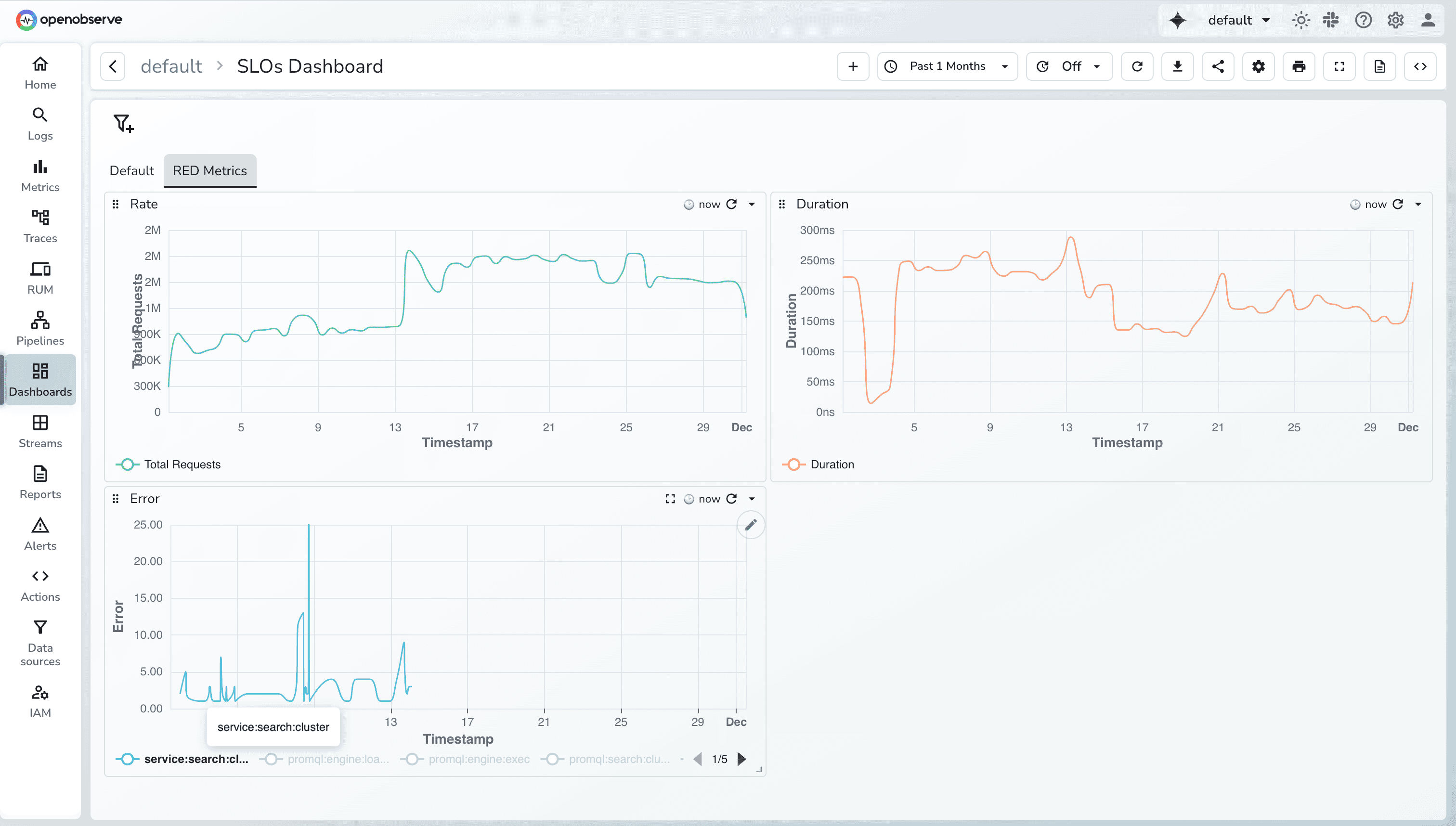The image size is (1456, 826).
Task: Share the SLOs Dashboard
Action: (x=1218, y=66)
